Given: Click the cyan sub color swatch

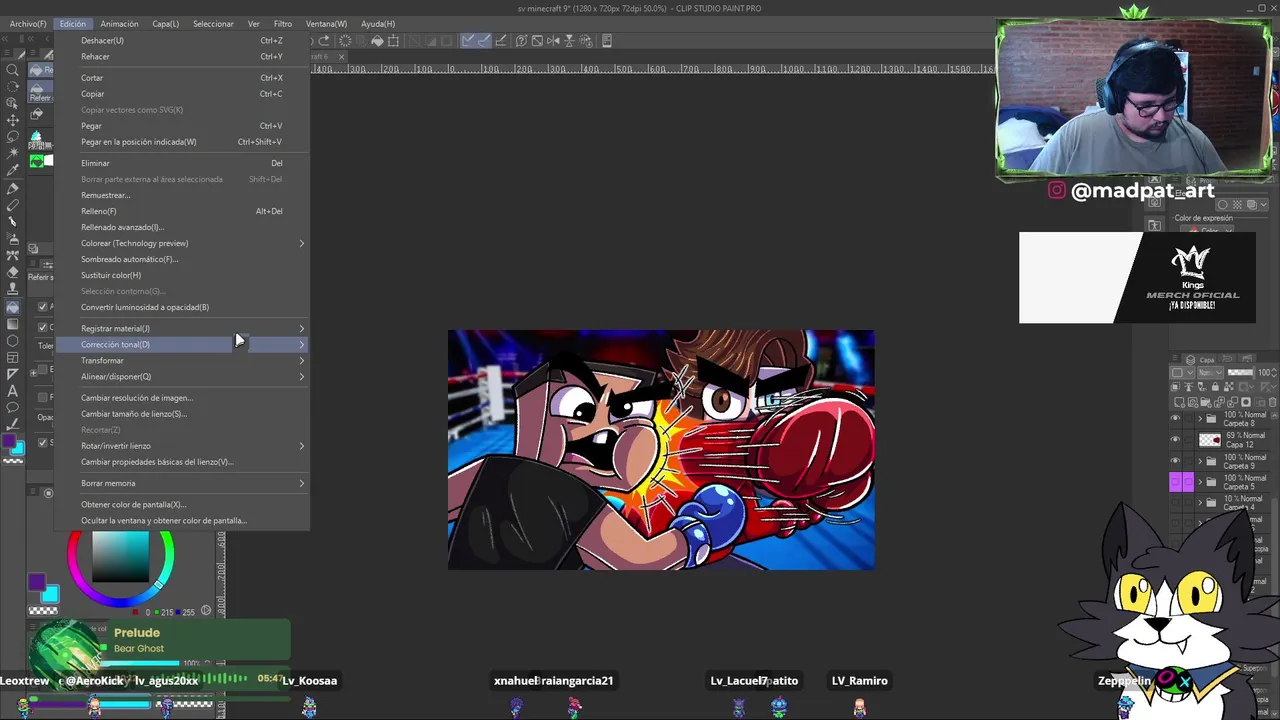Looking at the screenshot, I should click(x=50, y=594).
